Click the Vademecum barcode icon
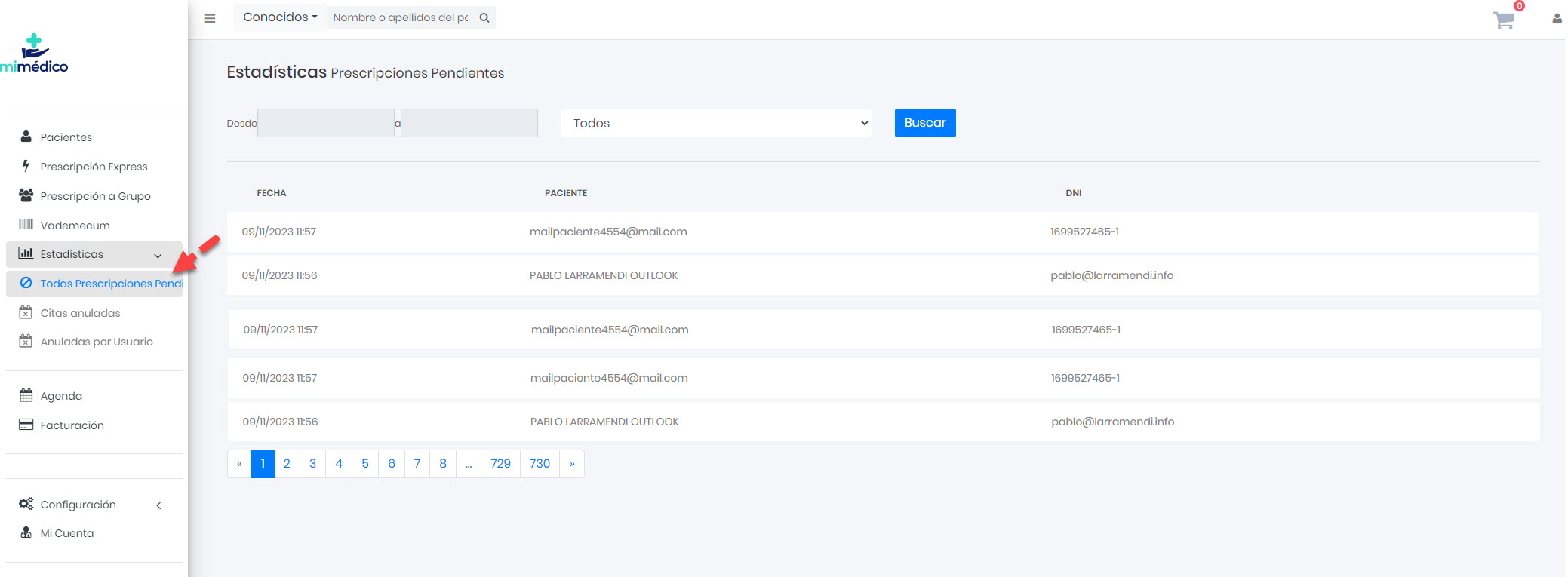The height and width of the screenshot is (577, 1568). pos(26,225)
